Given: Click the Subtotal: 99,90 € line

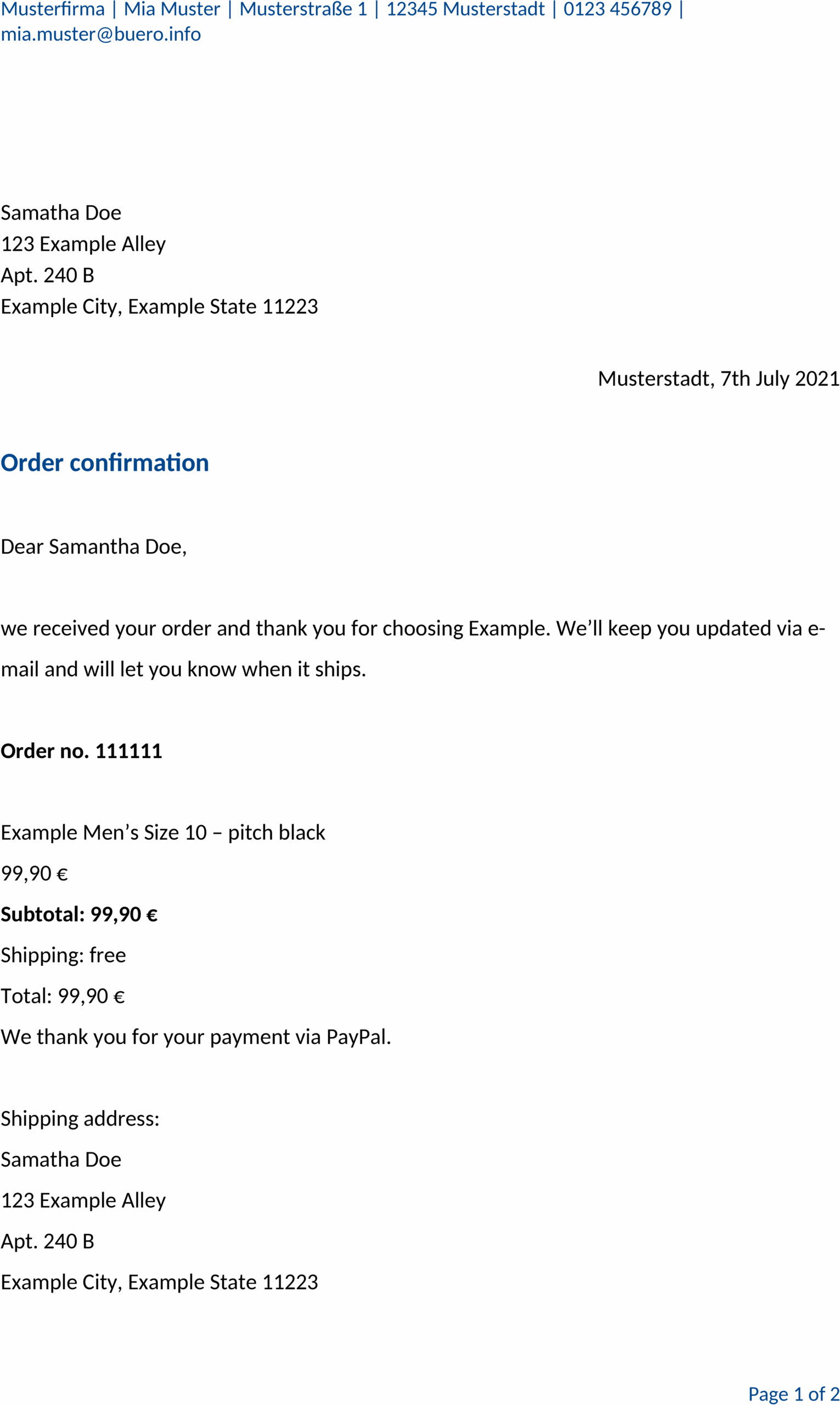Looking at the screenshot, I should pyautogui.click(x=78, y=914).
